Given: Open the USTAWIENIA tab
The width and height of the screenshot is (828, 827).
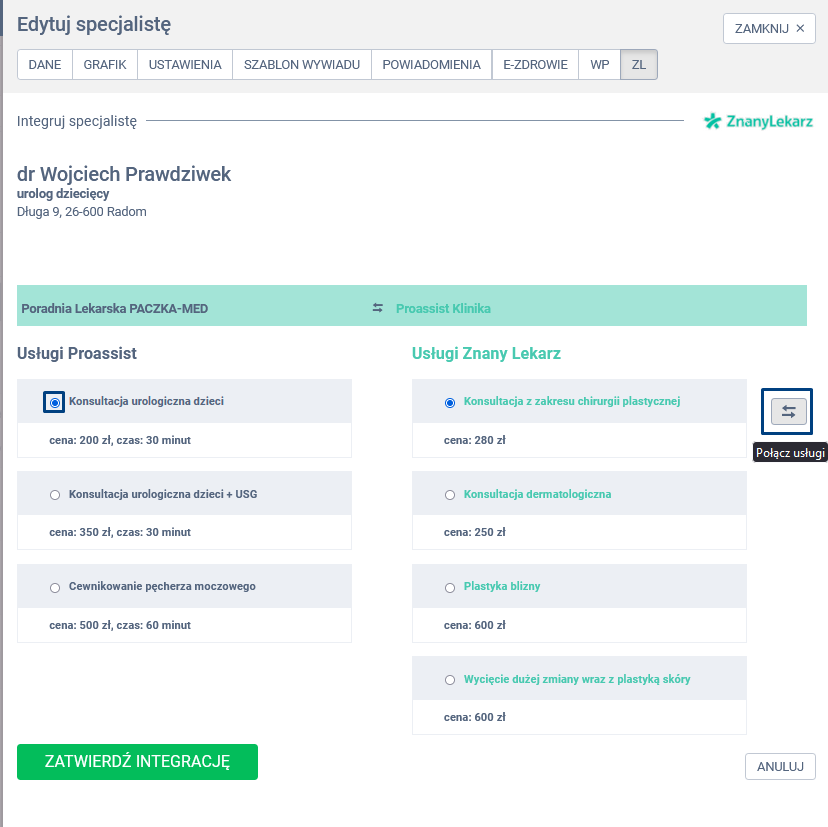Looking at the screenshot, I should click(185, 65).
